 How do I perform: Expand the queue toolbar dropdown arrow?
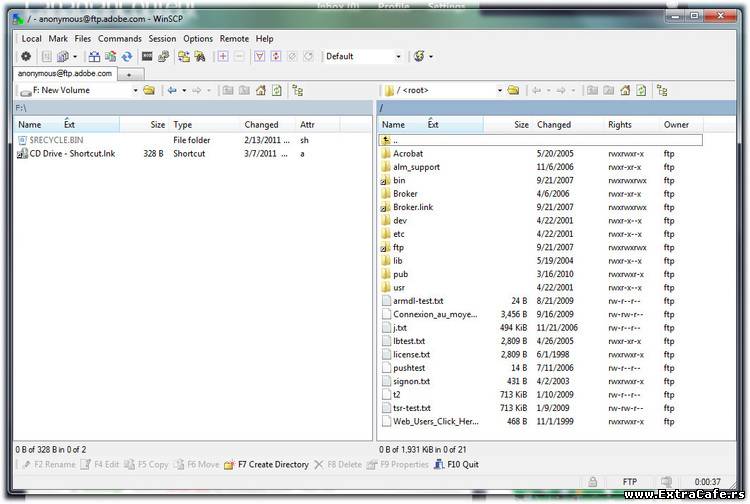pyautogui.click(x=75, y=56)
